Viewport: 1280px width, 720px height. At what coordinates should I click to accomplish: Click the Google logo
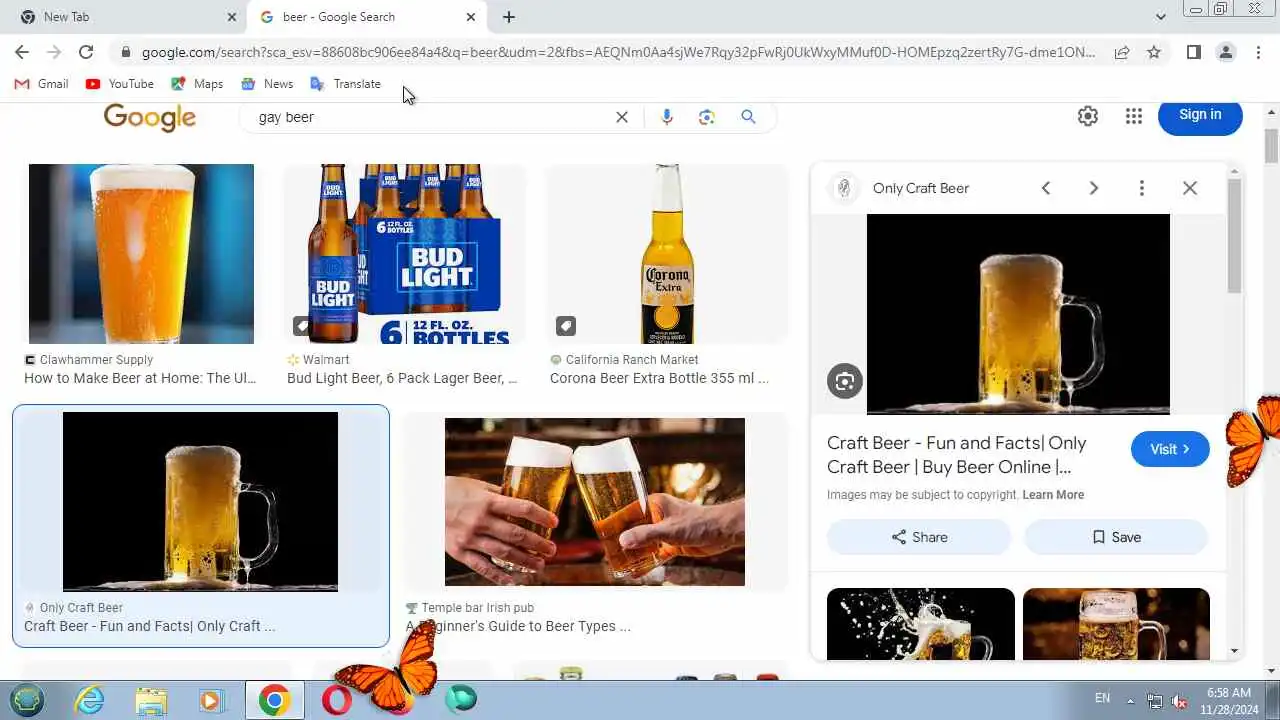(x=150, y=118)
